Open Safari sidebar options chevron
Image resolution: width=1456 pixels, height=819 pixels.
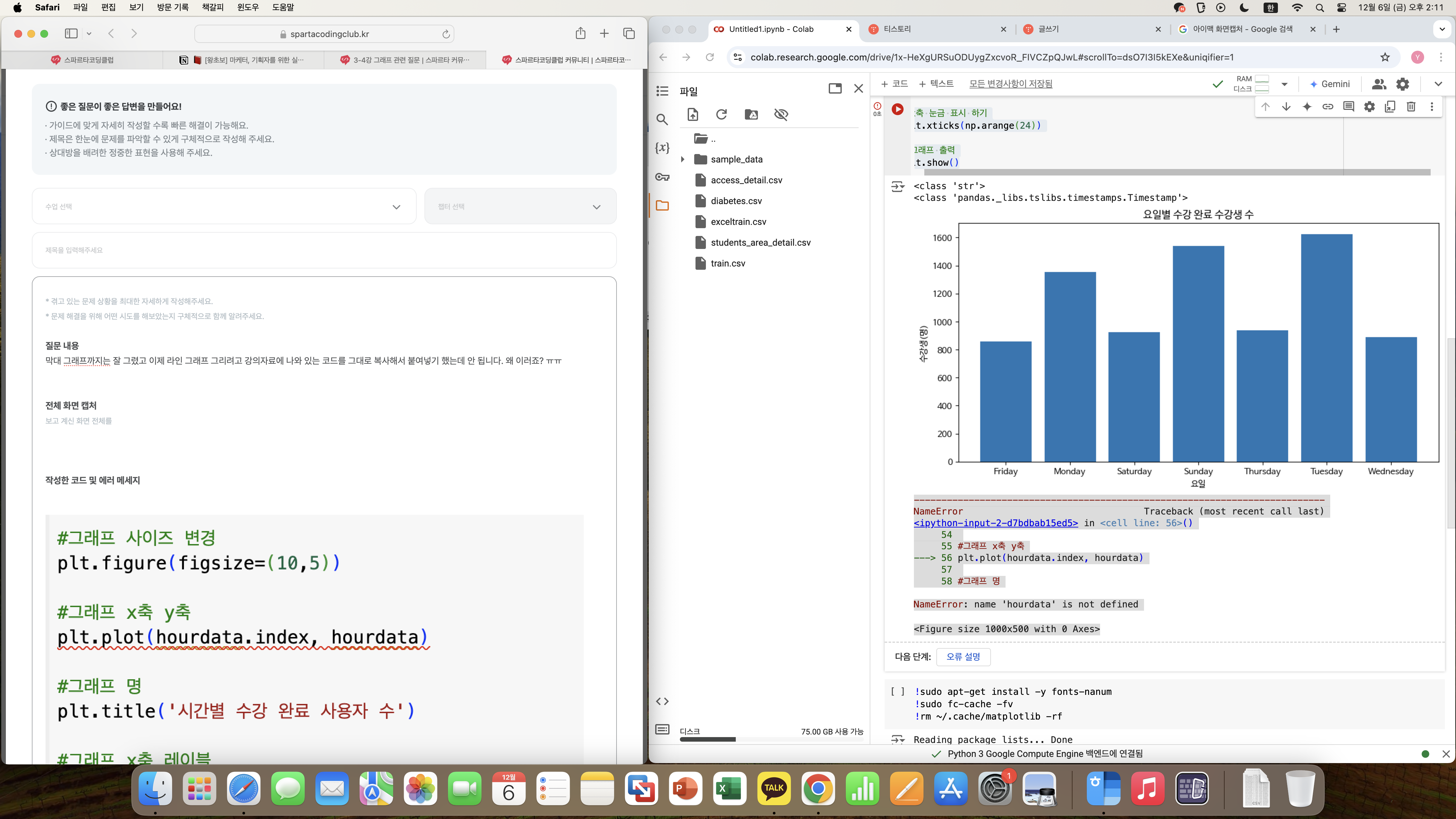tap(89, 34)
